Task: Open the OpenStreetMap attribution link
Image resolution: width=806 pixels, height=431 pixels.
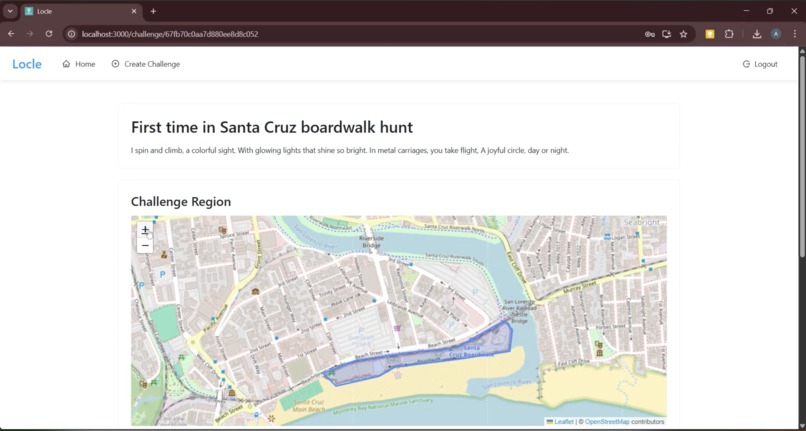Action: coord(607,422)
